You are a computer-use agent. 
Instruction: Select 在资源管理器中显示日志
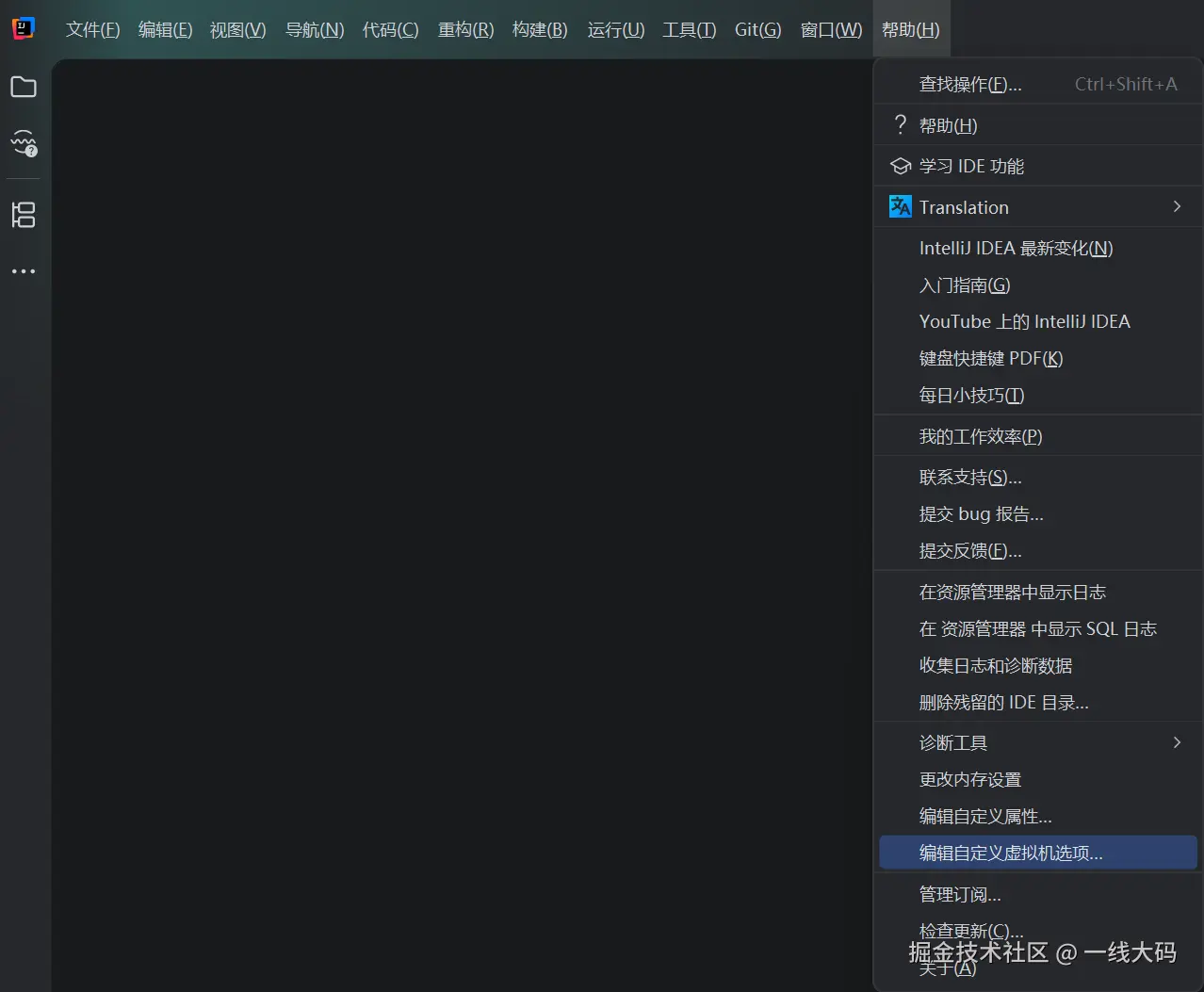1038,592
